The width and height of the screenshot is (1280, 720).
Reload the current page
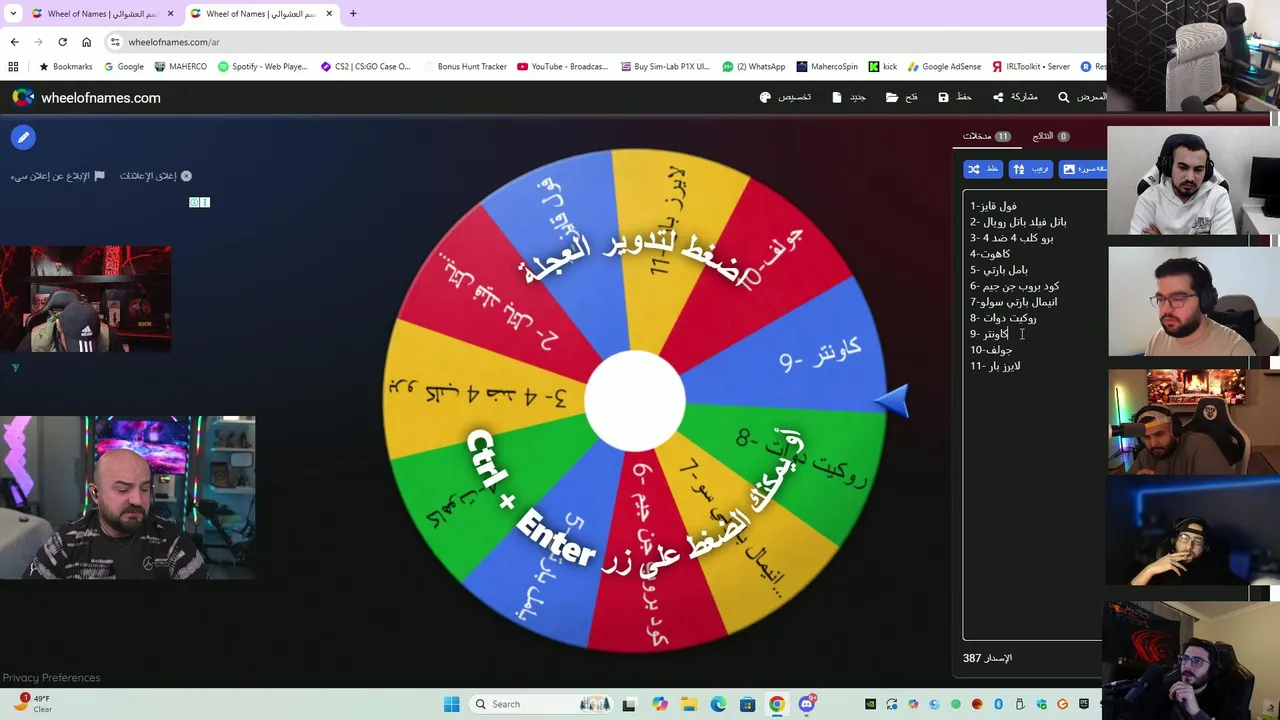click(x=62, y=42)
